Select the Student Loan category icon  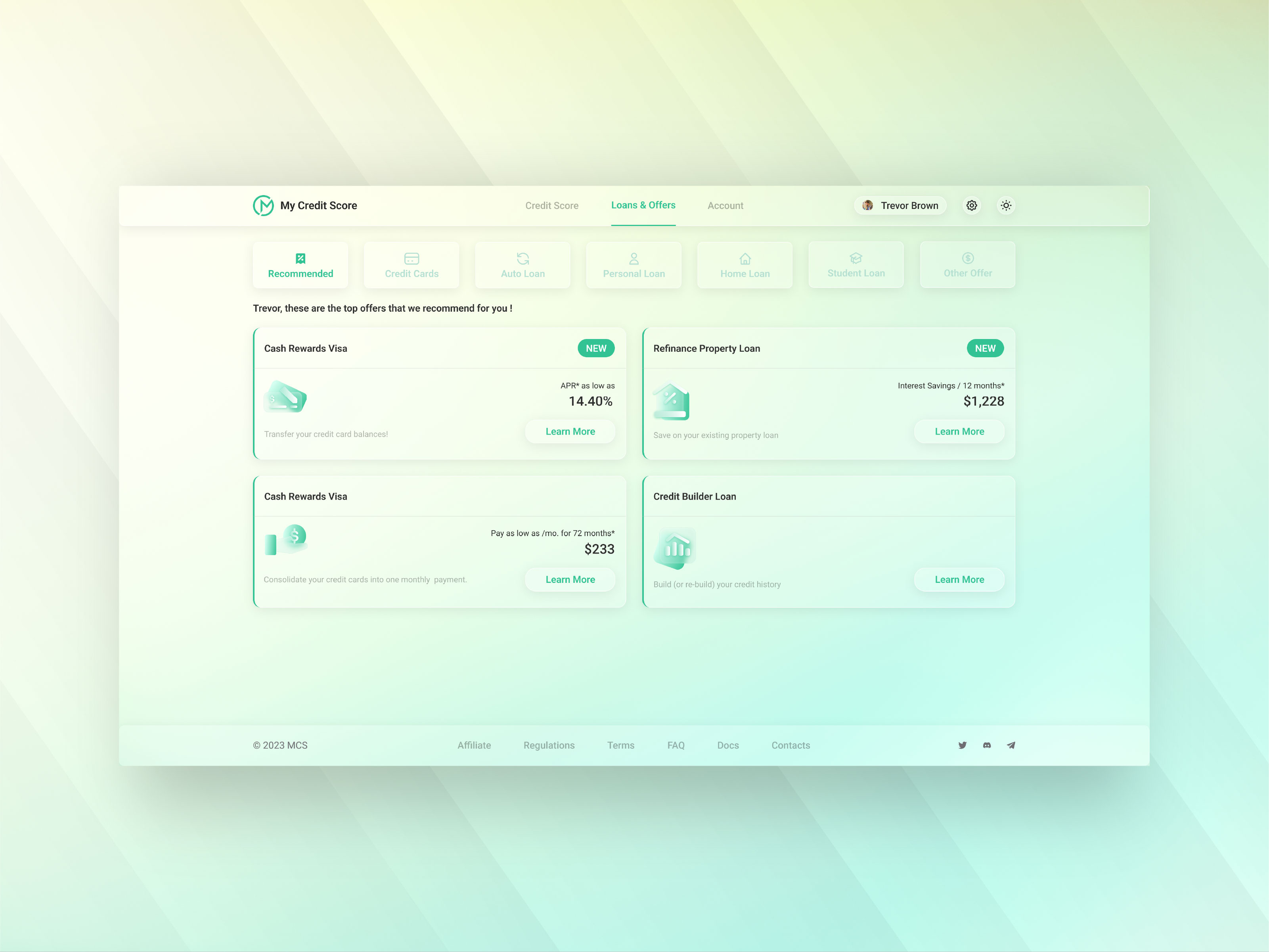856,258
